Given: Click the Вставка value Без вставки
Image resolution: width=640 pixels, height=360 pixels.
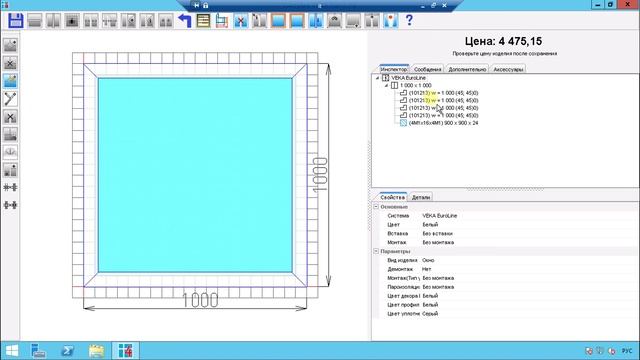Looking at the screenshot, I should tap(438, 233).
